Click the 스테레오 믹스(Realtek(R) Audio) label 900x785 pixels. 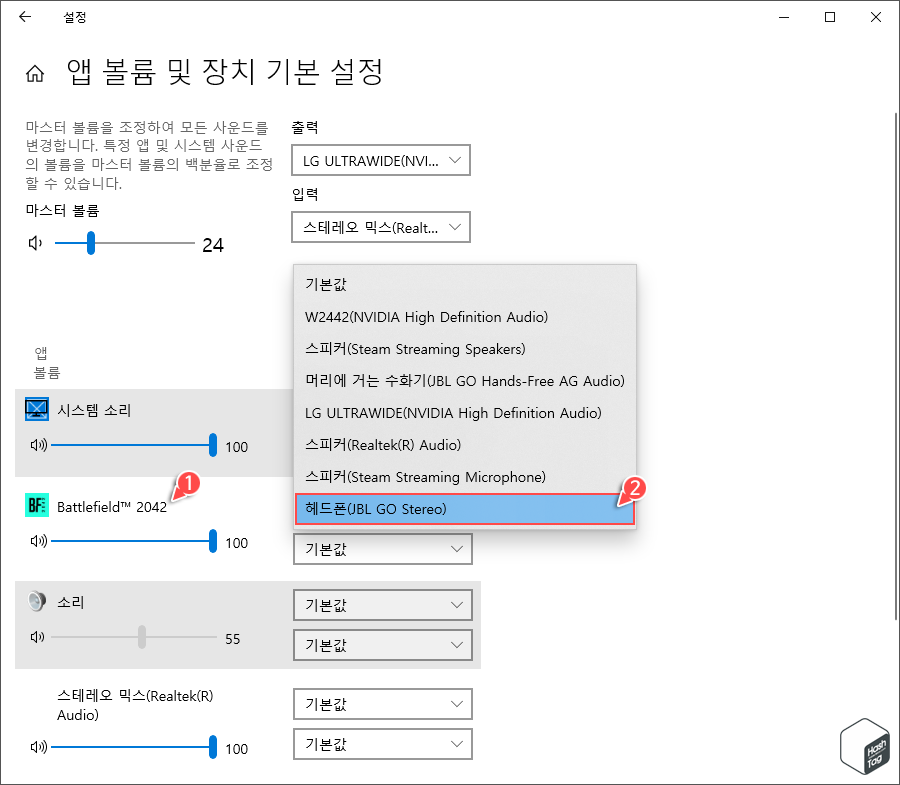coord(135,705)
